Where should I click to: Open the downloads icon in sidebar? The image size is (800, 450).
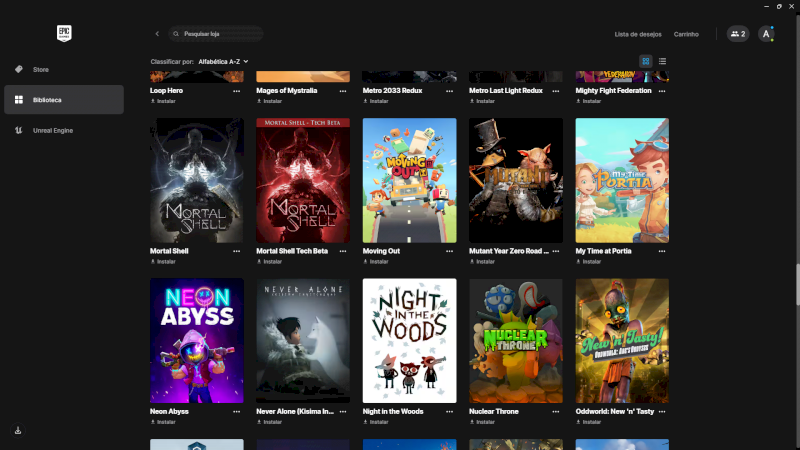point(18,431)
